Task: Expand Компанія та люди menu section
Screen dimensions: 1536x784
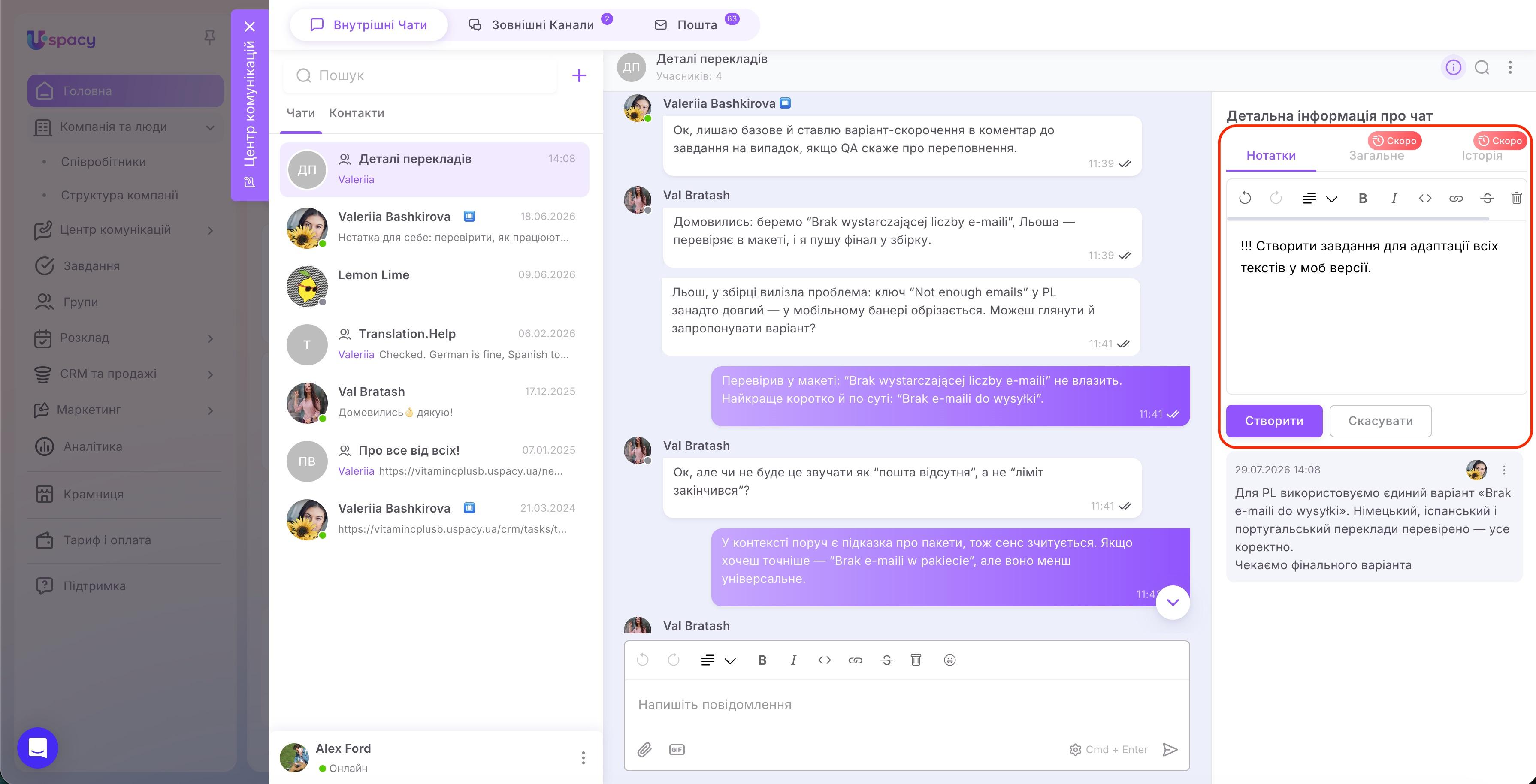Action: [x=210, y=127]
